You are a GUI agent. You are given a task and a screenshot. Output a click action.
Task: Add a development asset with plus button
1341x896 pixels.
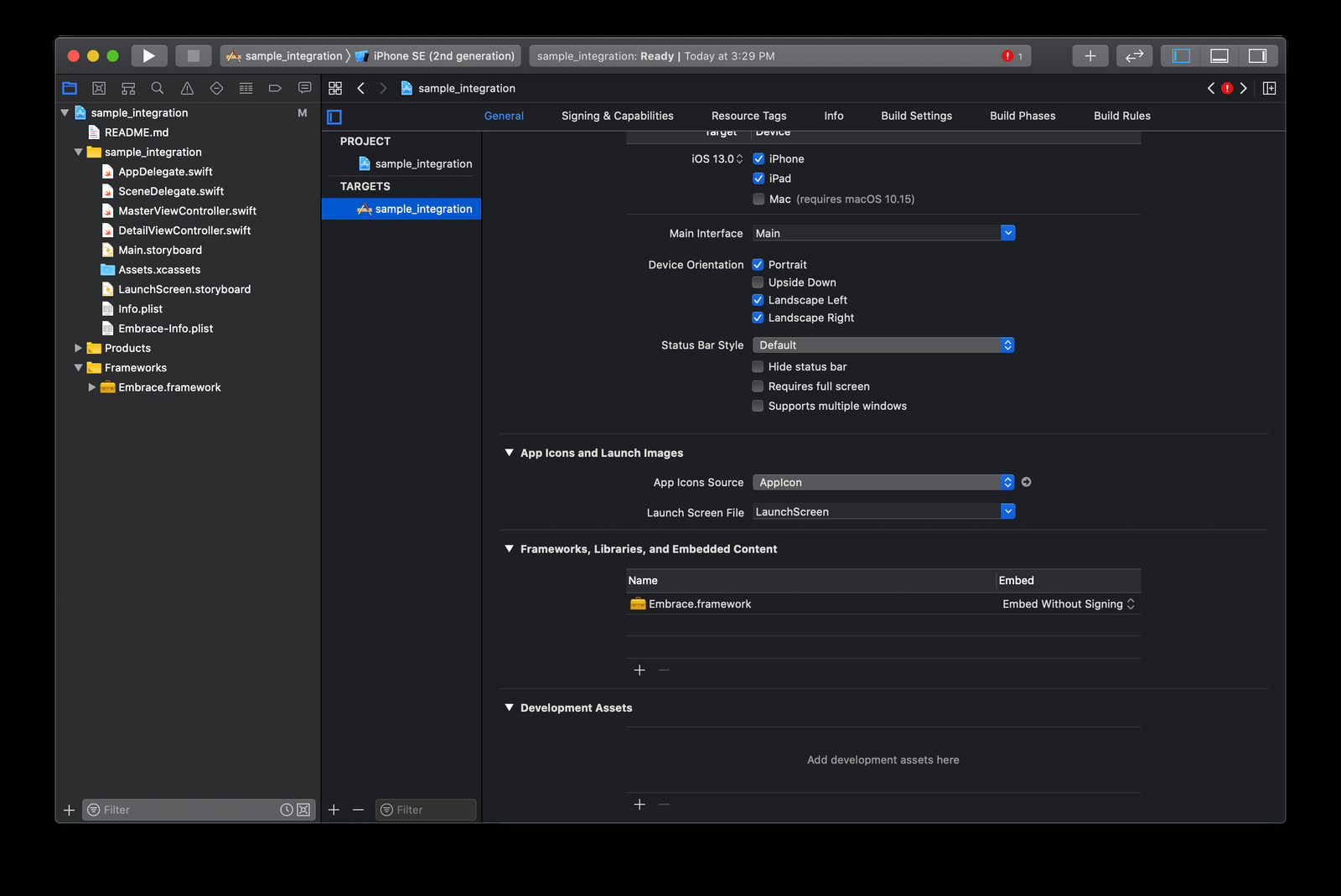pos(639,805)
